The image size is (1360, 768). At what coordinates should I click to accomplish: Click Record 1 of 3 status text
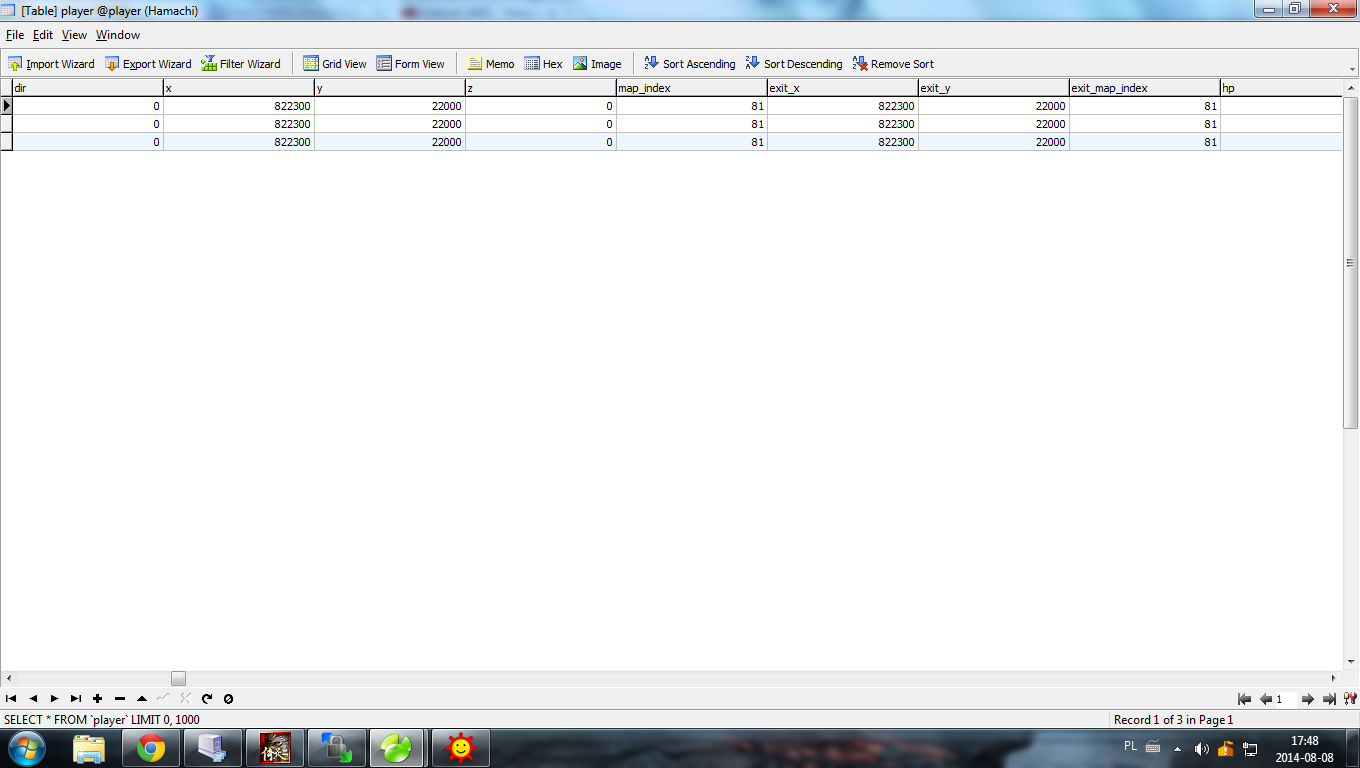(1173, 720)
